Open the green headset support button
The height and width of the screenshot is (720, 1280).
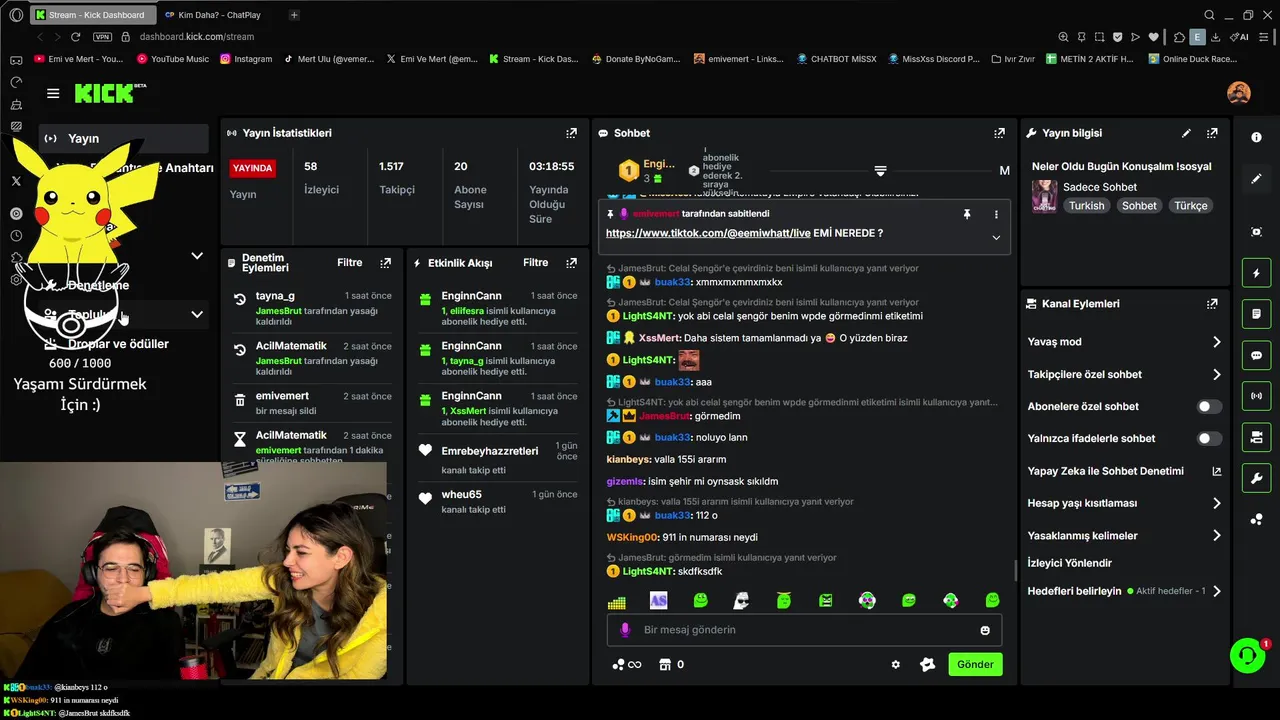click(1247, 656)
